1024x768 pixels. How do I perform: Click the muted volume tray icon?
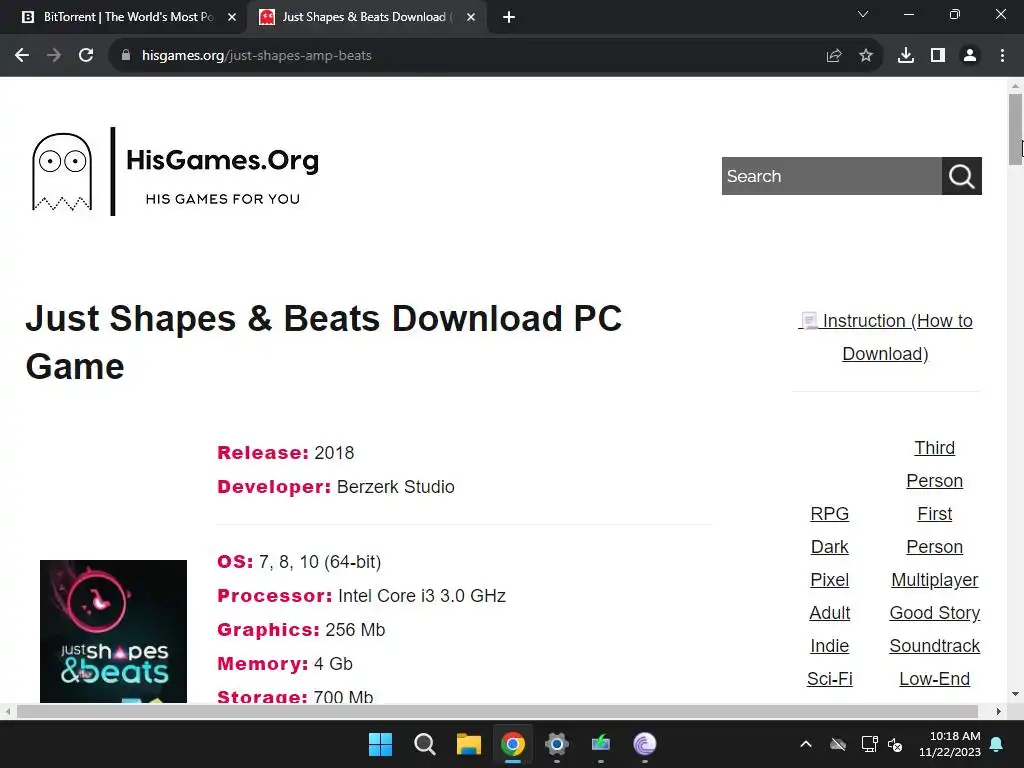(x=895, y=744)
